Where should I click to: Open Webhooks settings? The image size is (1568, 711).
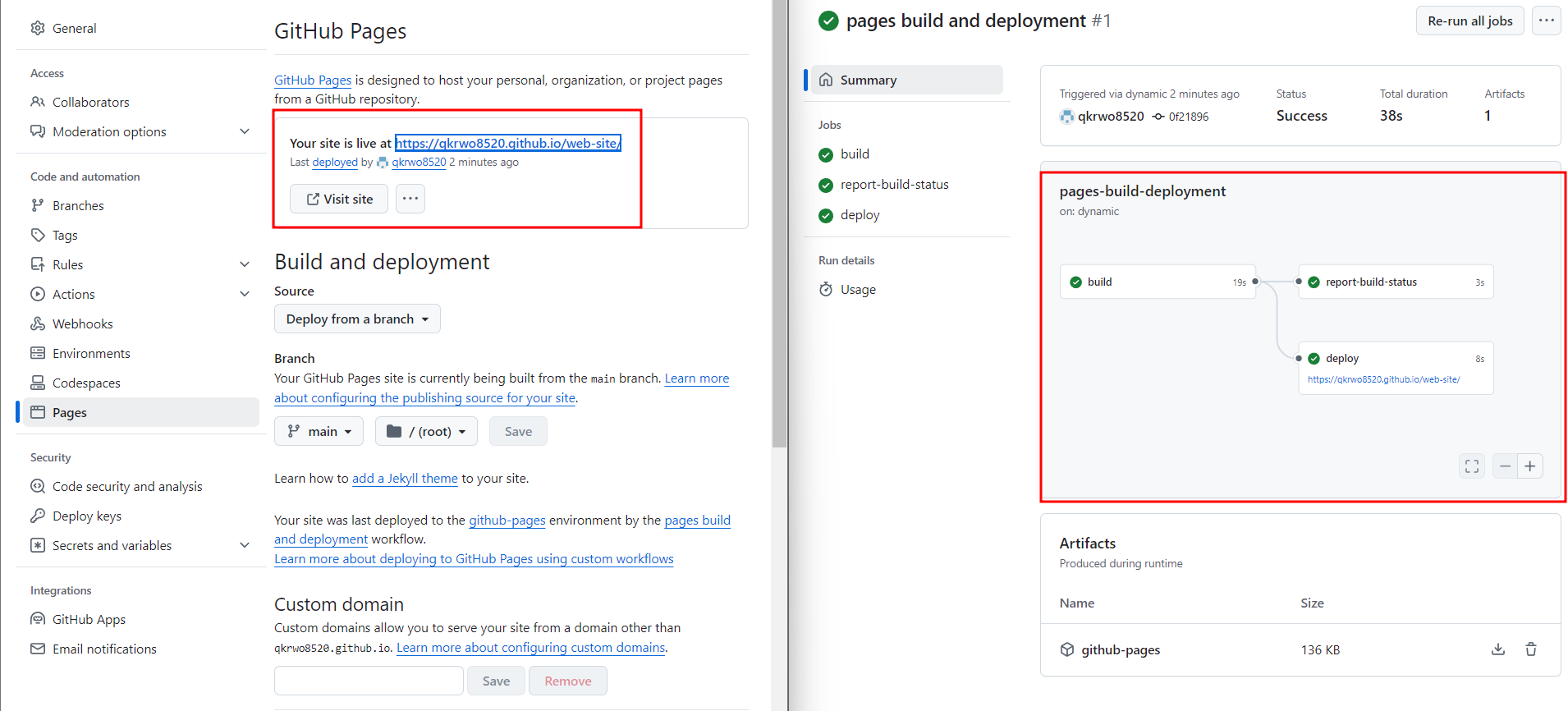[82, 323]
